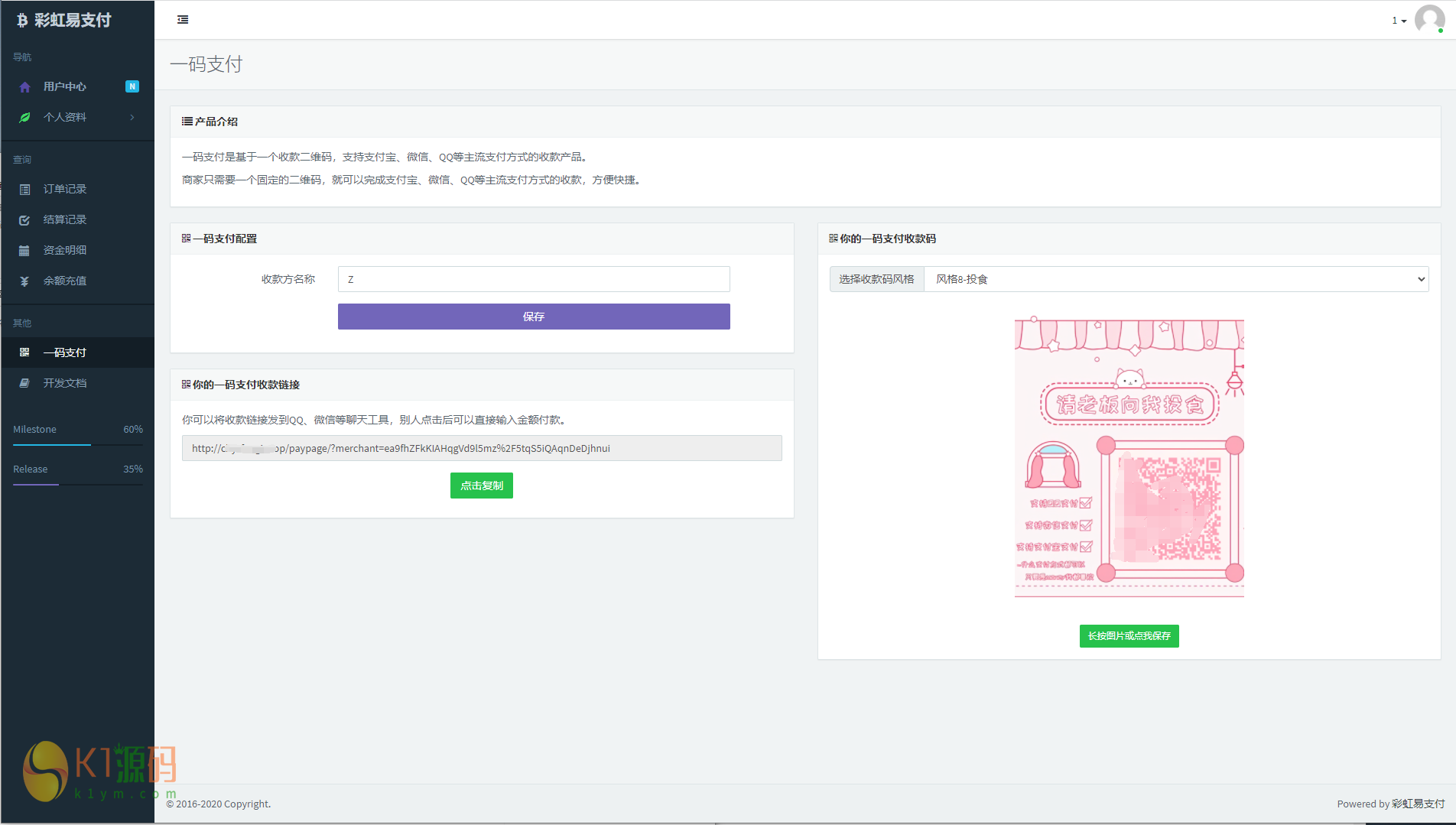The image size is (1456, 825).
Task: Click the purple 保存 button
Action: point(534,317)
